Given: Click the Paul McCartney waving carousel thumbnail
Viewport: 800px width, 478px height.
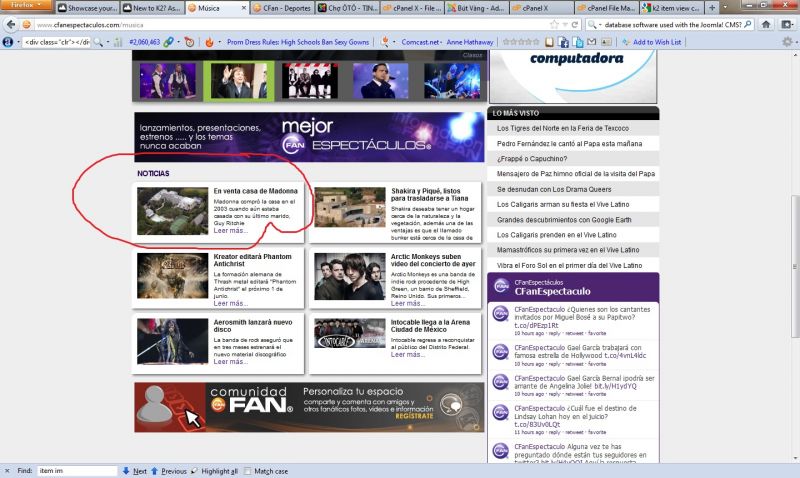Looking at the screenshot, I should (239, 81).
